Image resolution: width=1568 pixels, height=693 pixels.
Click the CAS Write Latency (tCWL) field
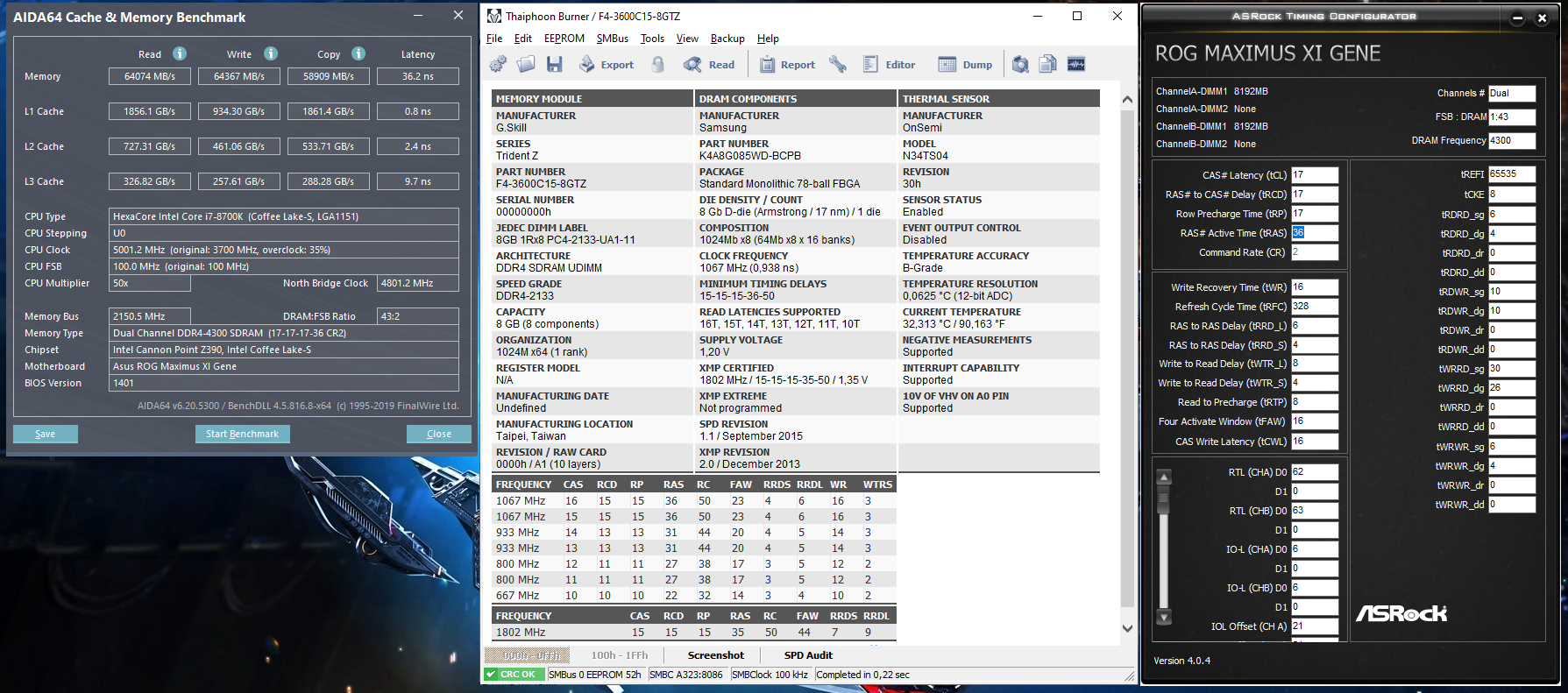pos(1315,442)
